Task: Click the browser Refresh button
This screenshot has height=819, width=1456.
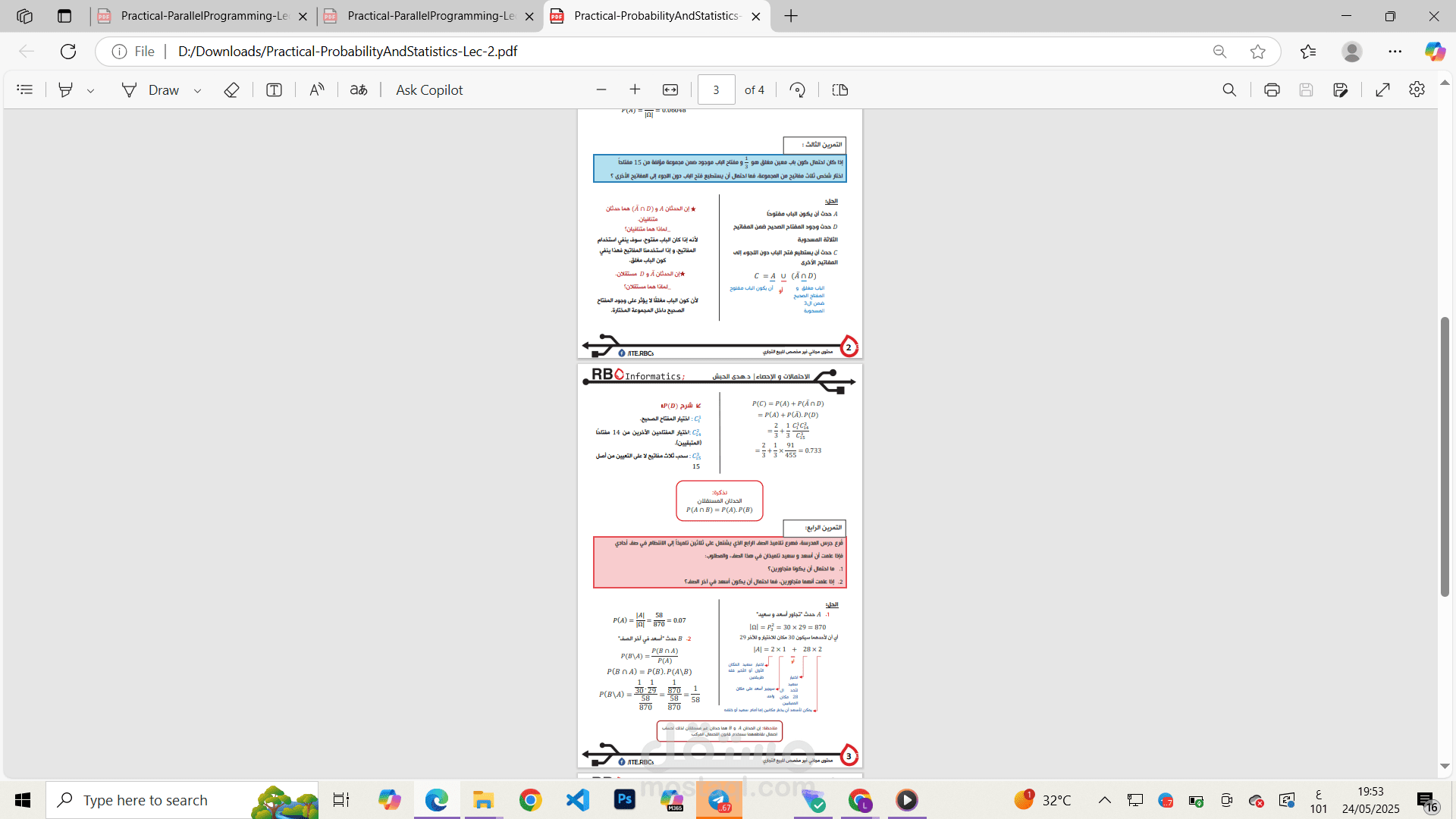Action: pyautogui.click(x=68, y=51)
